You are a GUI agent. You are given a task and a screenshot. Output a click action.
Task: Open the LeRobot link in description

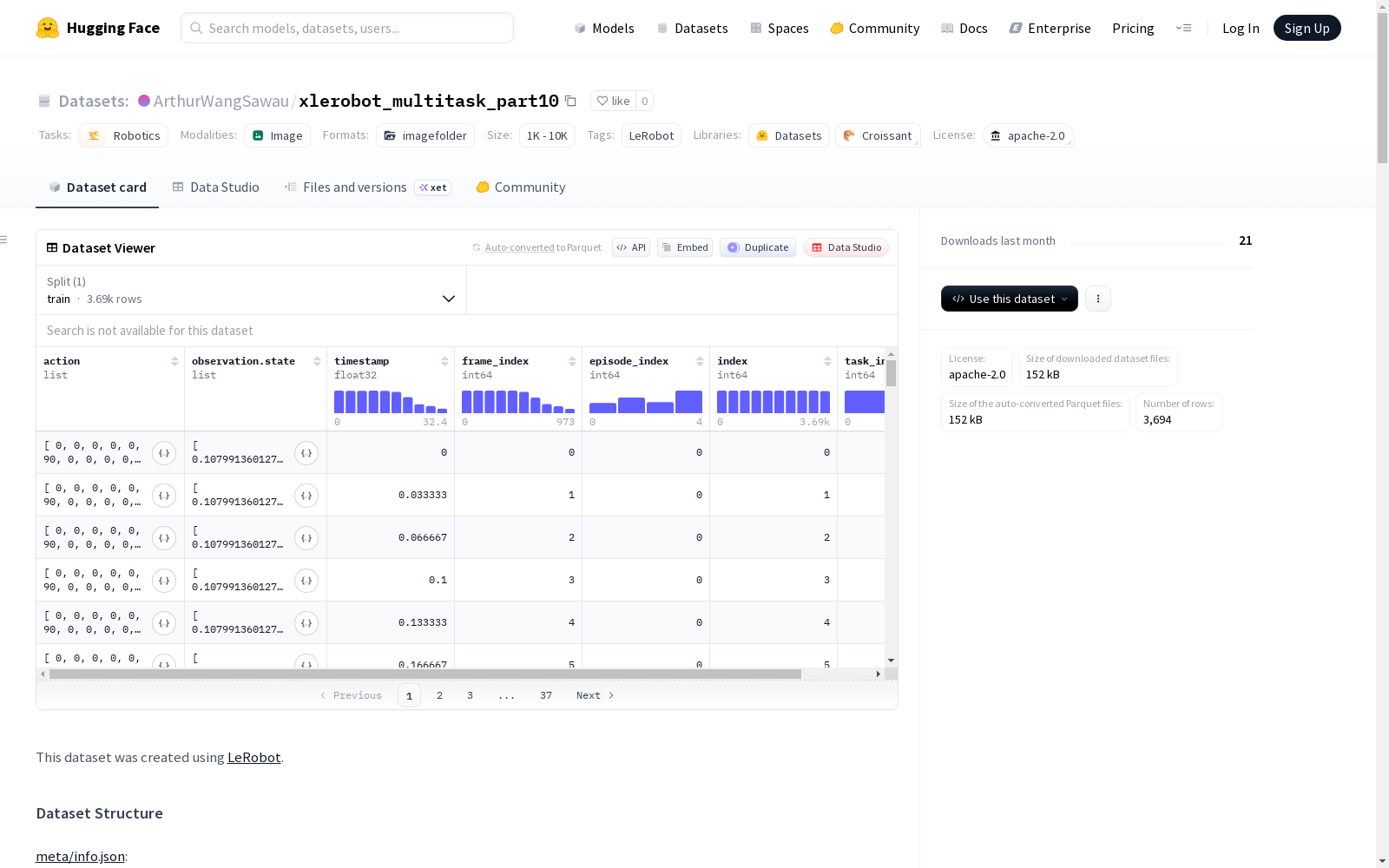(x=254, y=757)
